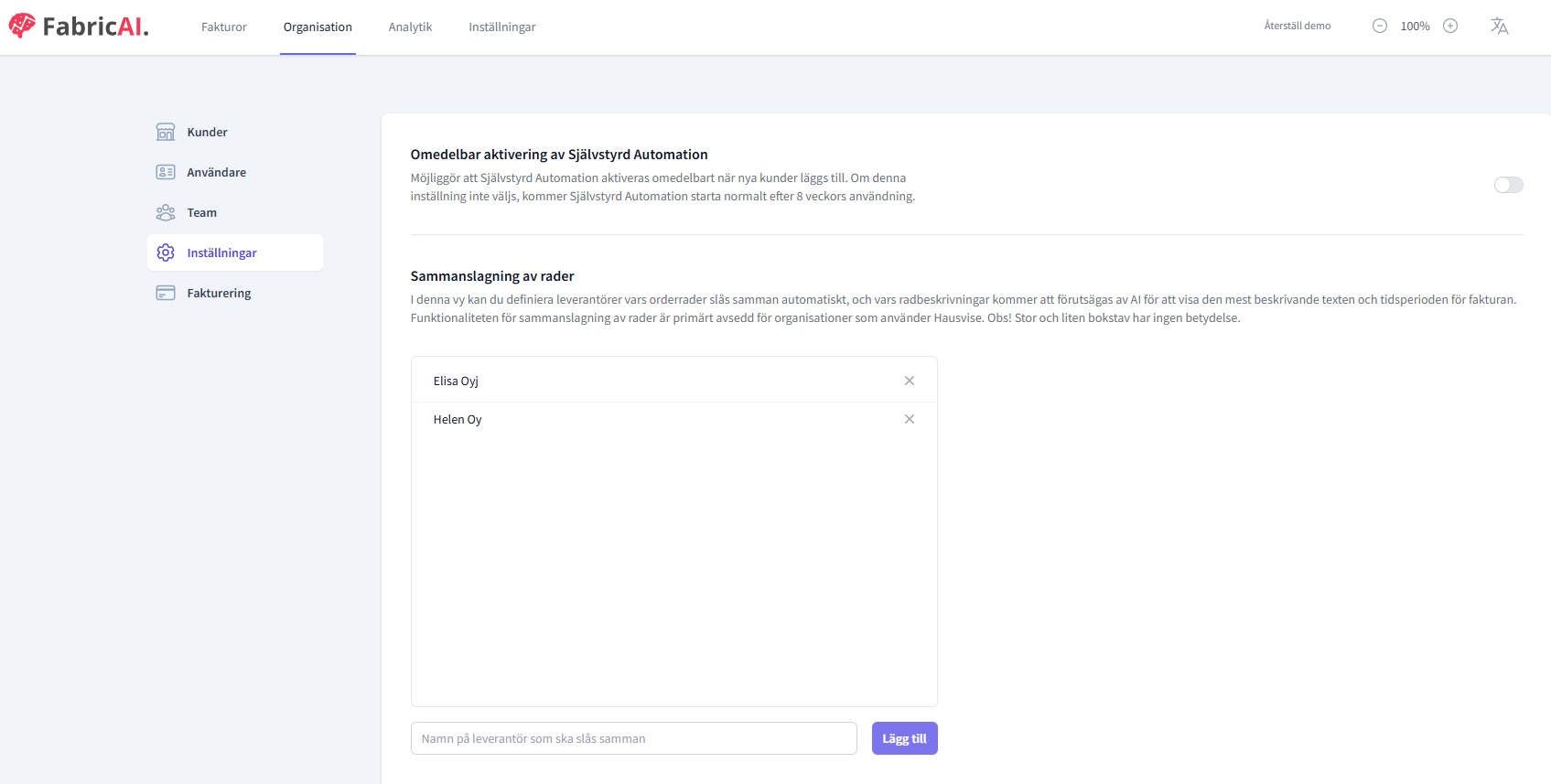Image resolution: width=1551 pixels, height=784 pixels.
Task: Focus the supplier name input field
Action: (633, 738)
